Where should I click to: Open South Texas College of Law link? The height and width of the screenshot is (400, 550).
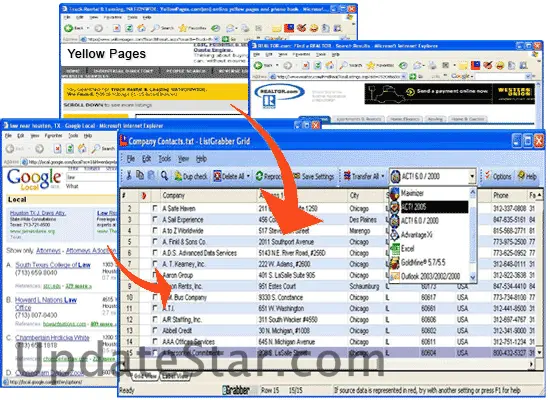[53, 265]
